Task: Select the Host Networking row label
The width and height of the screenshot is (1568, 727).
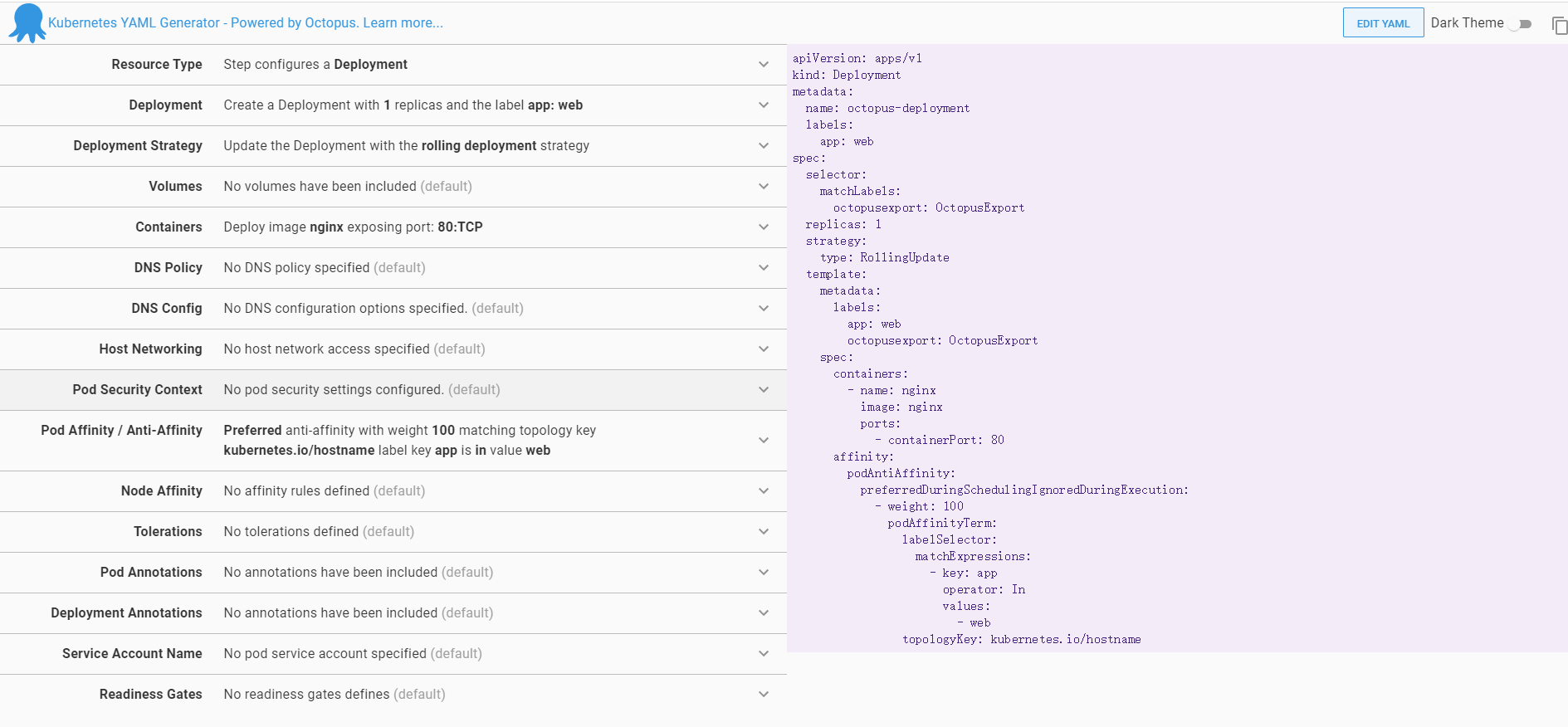Action: coord(150,349)
